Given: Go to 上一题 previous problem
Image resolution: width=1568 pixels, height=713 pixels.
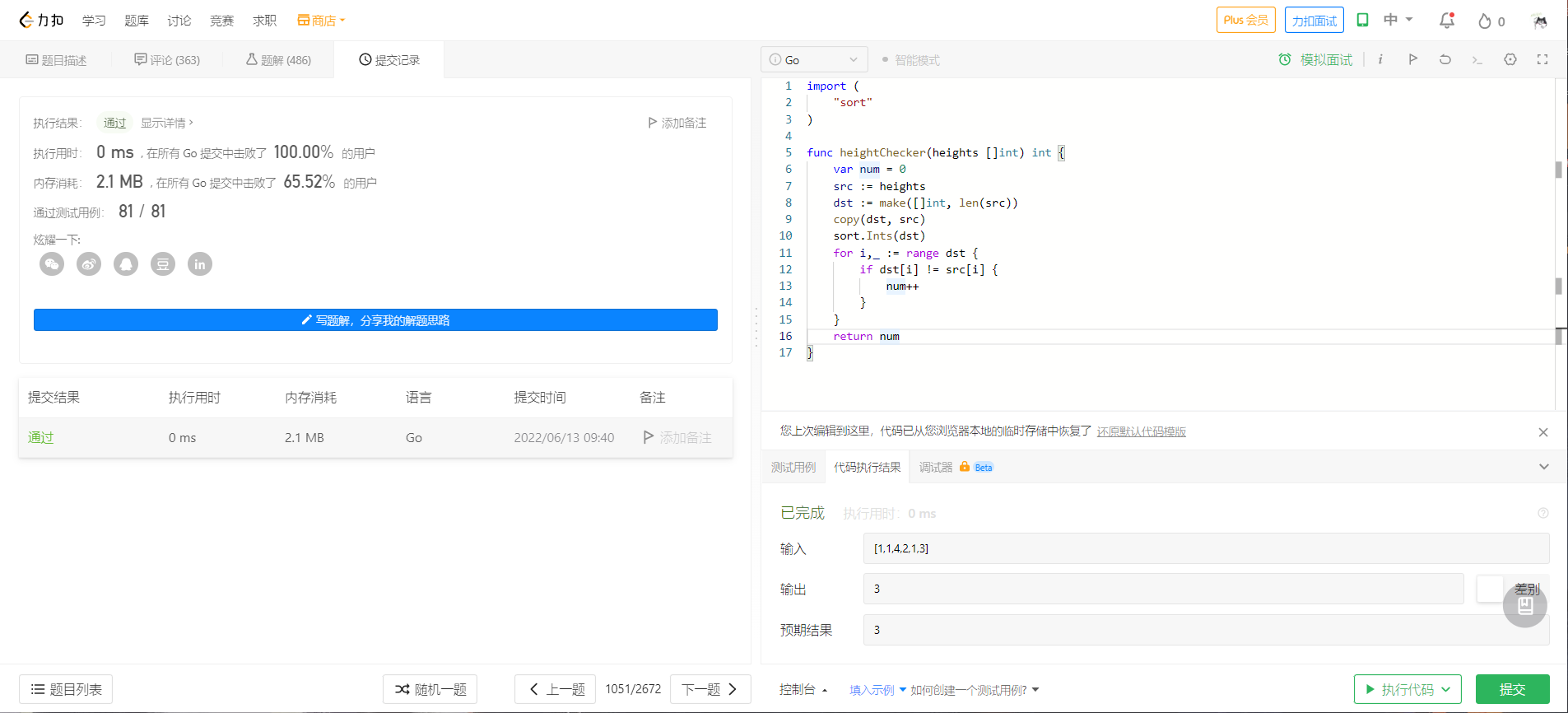Looking at the screenshot, I should [x=556, y=689].
